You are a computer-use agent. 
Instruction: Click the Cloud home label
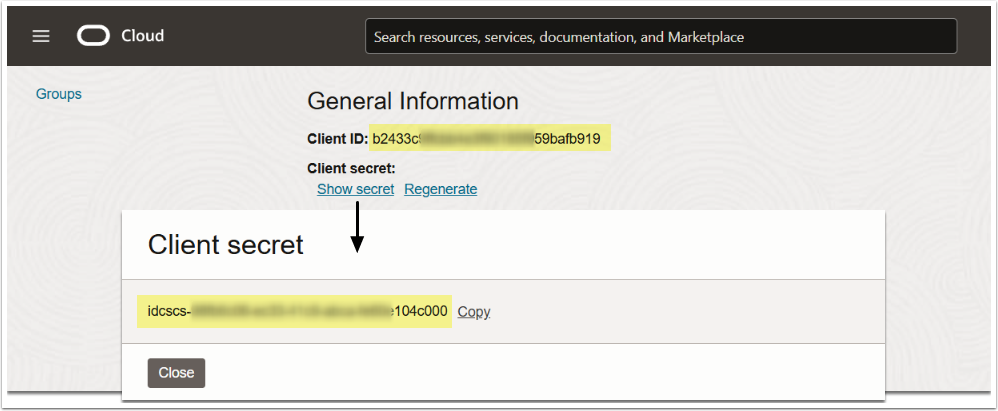coord(142,36)
